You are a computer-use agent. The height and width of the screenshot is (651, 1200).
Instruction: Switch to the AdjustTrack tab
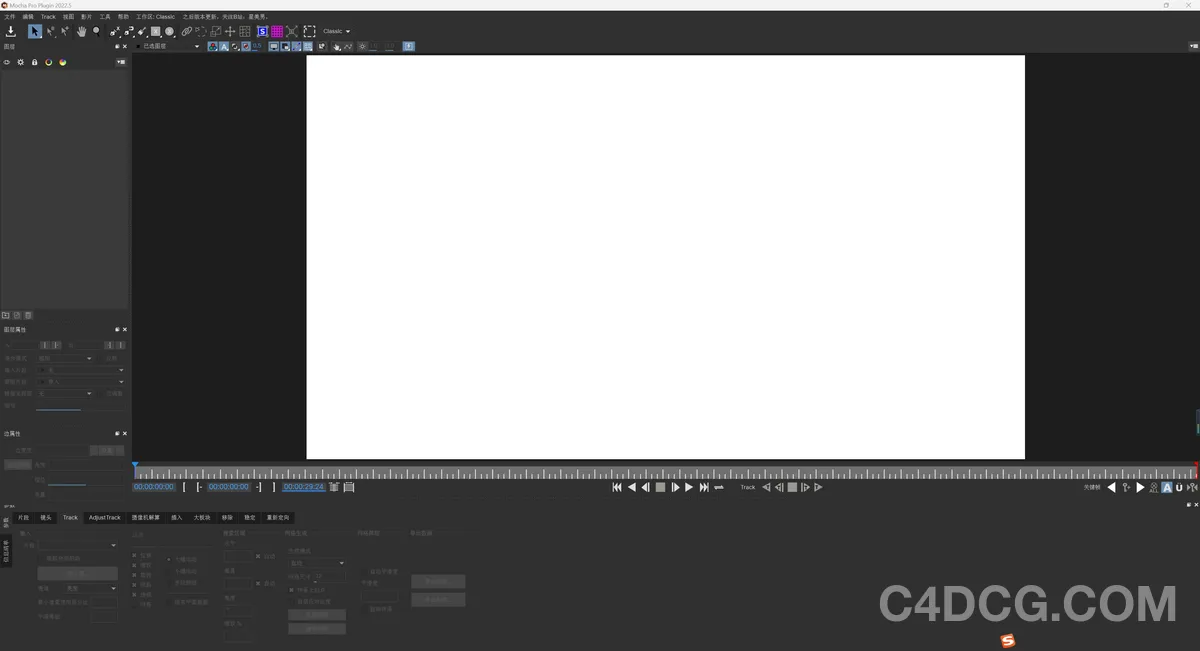point(104,517)
